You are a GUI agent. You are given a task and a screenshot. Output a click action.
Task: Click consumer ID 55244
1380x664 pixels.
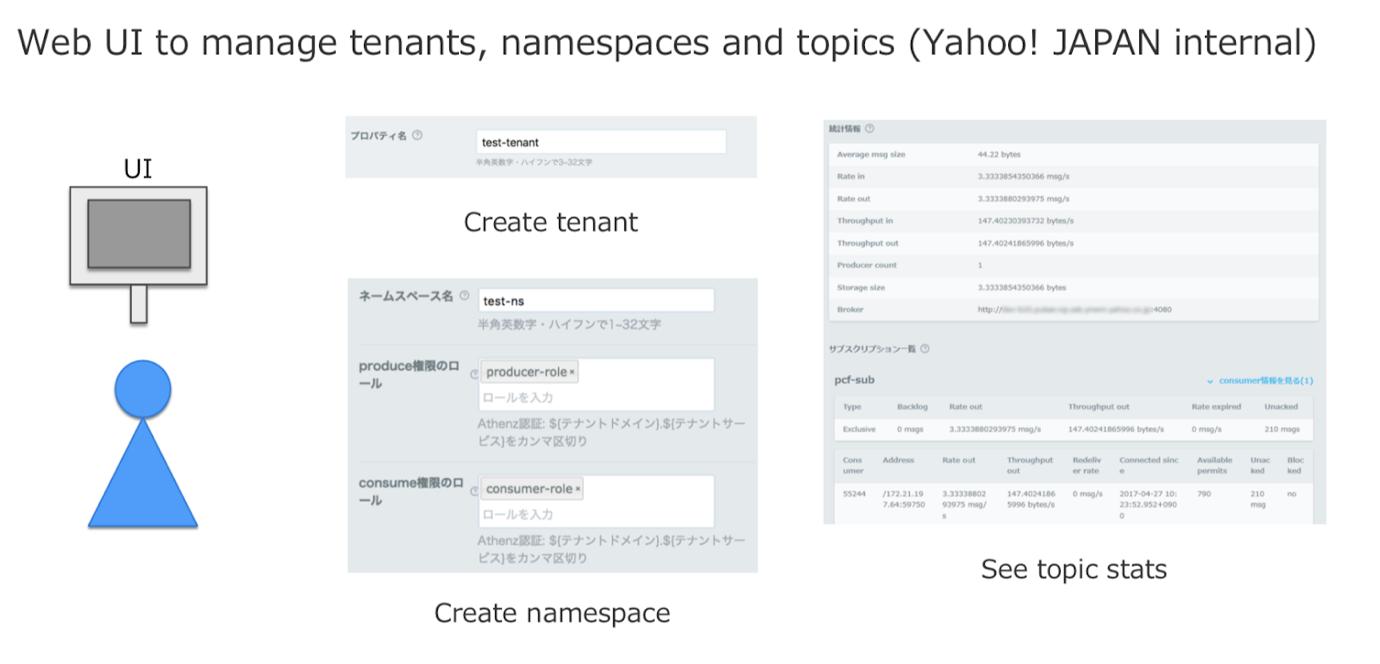coord(855,493)
